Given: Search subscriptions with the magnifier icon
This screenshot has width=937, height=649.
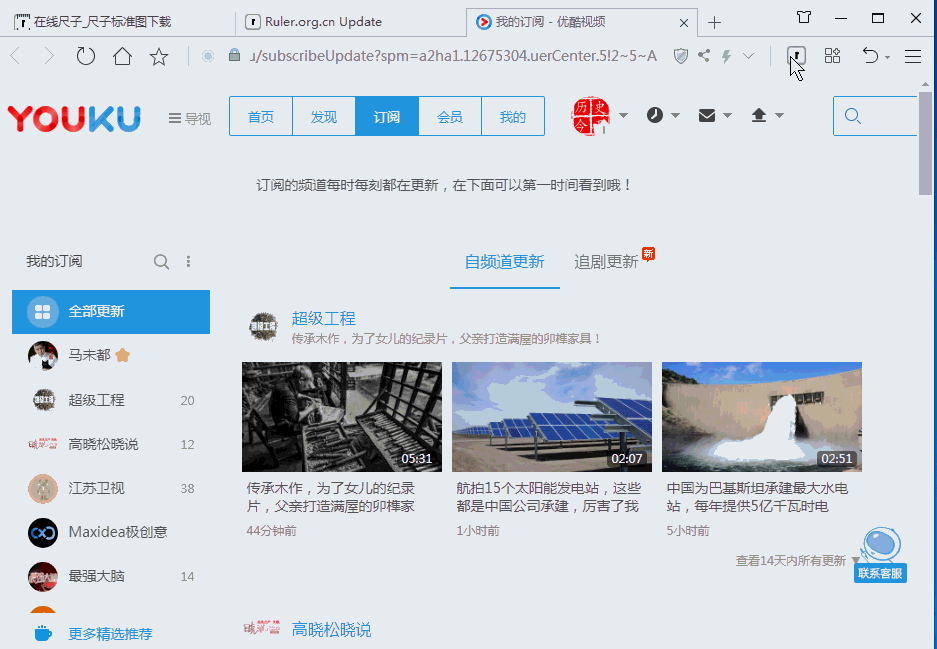Looking at the screenshot, I should click(x=161, y=262).
